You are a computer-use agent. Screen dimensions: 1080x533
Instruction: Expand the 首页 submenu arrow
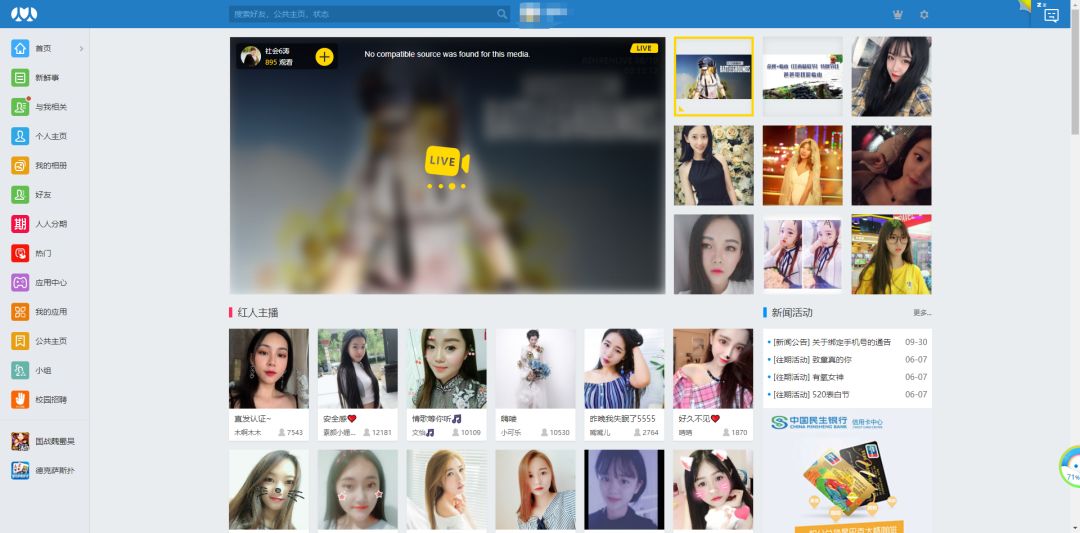click(81, 48)
